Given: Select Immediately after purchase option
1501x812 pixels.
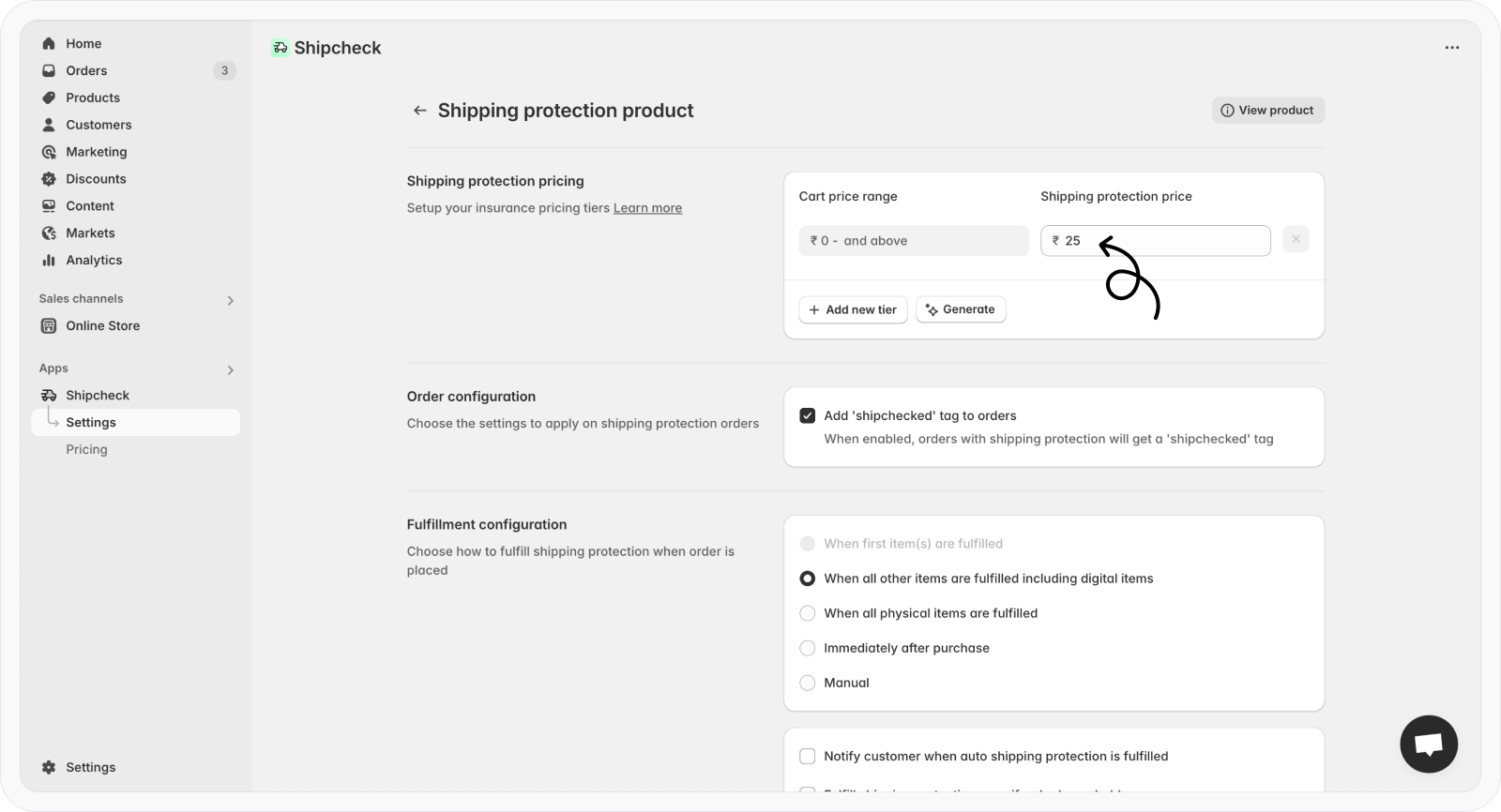Looking at the screenshot, I should point(807,648).
